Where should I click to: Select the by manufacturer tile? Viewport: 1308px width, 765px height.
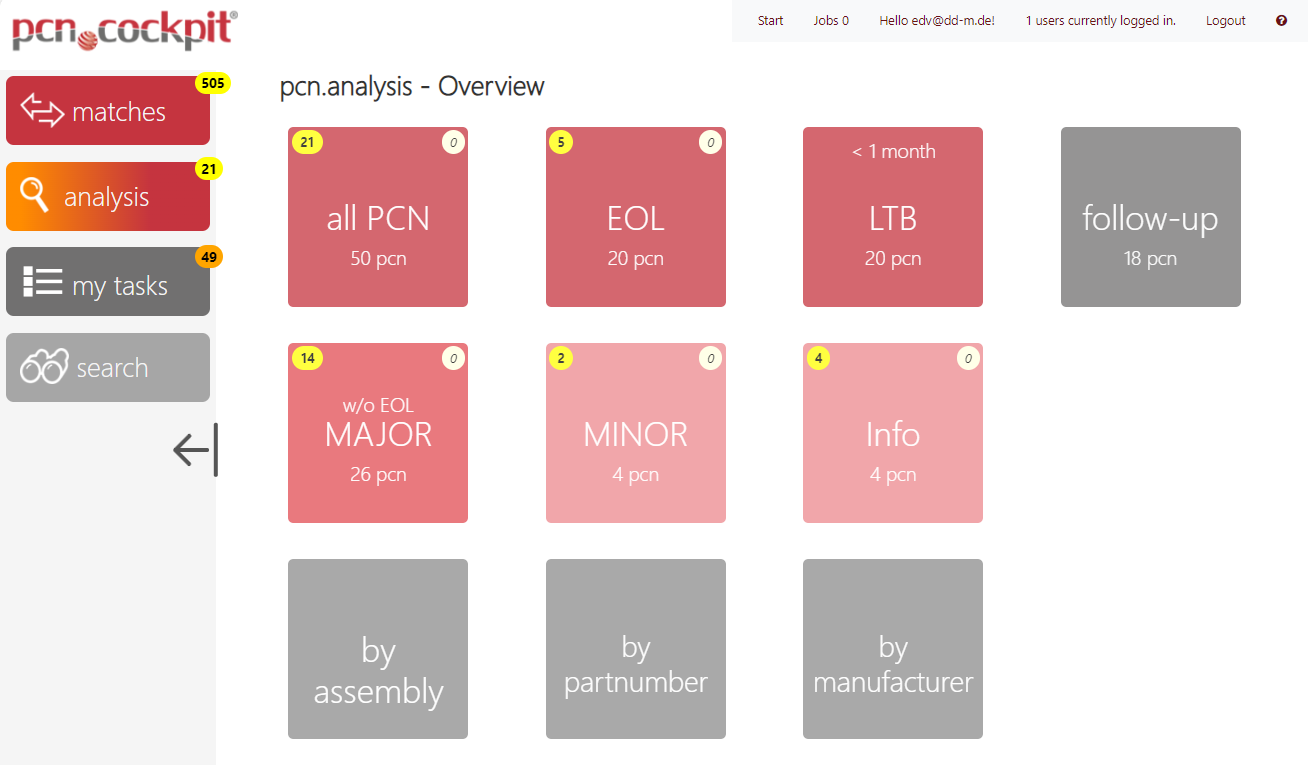click(x=892, y=649)
